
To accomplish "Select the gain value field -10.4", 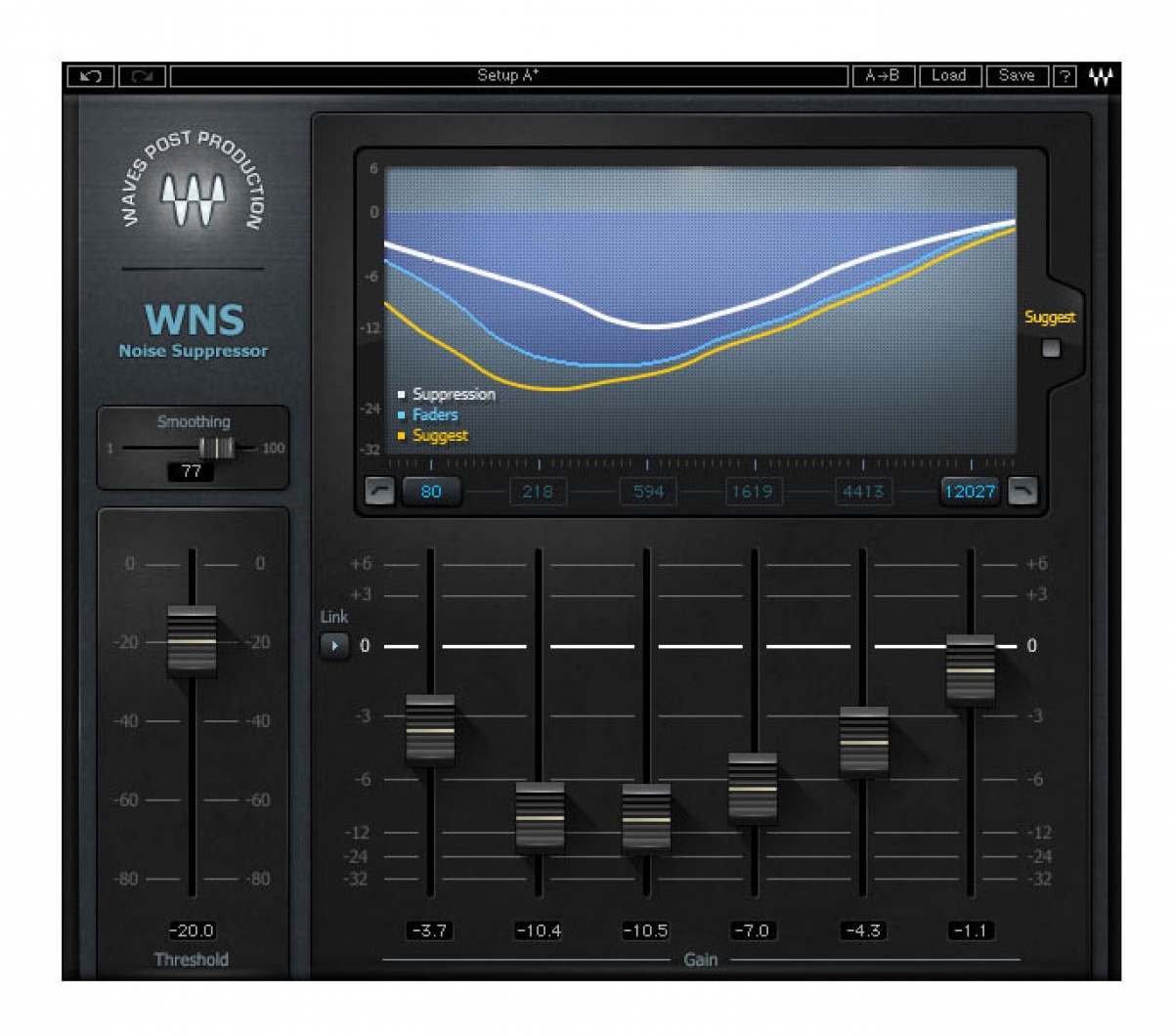I will tap(539, 930).
